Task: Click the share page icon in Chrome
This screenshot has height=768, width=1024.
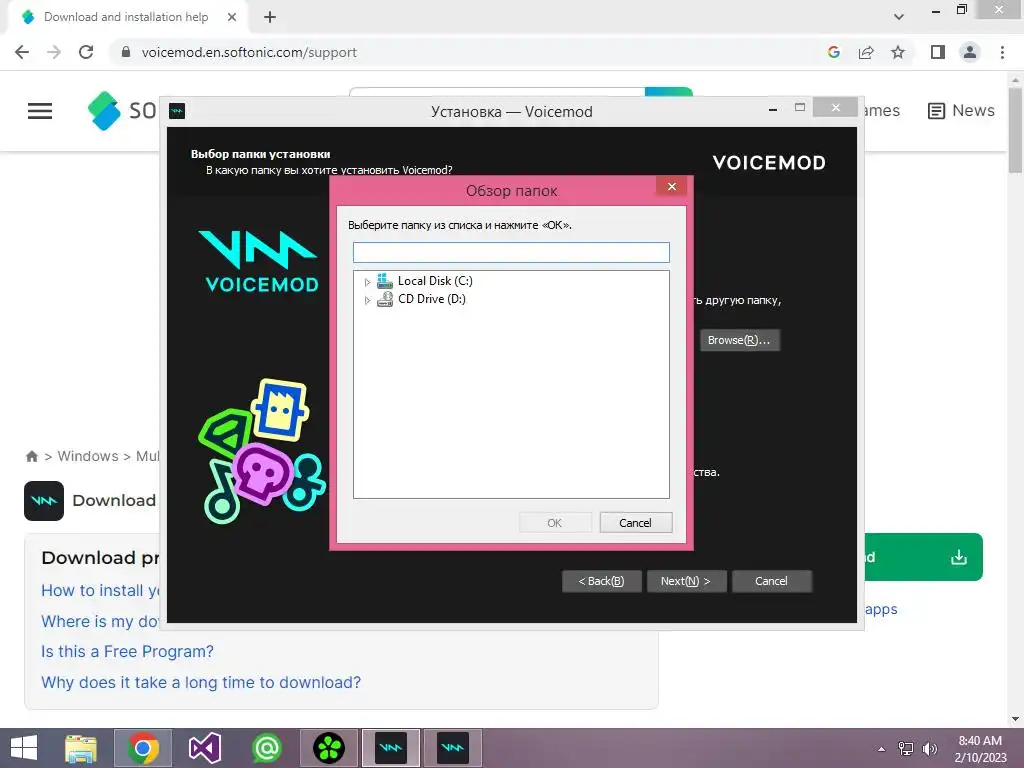Action: pyautogui.click(x=867, y=52)
